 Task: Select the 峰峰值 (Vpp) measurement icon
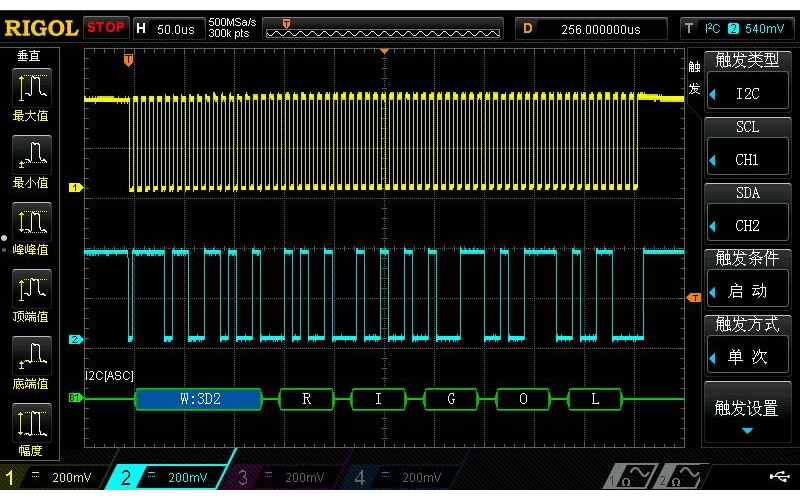[x=31, y=222]
